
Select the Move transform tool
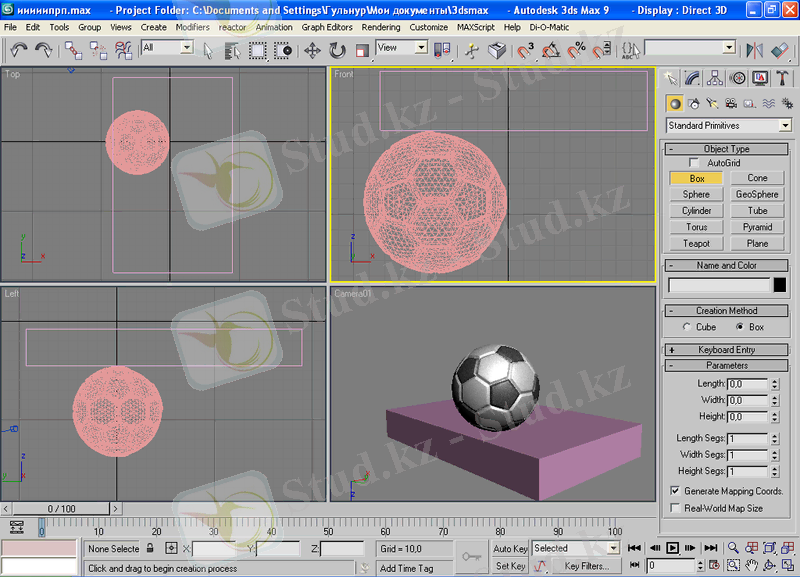pos(312,49)
